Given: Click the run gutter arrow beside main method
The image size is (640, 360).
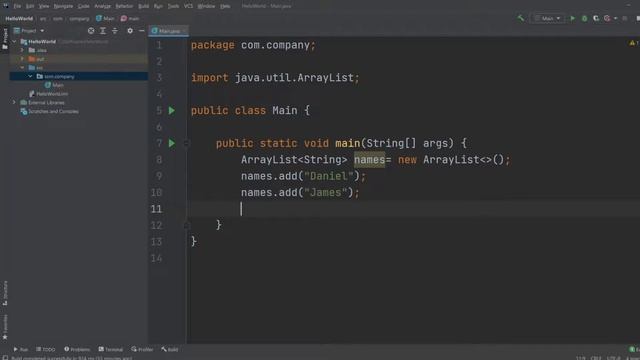Looking at the screenshot, I should point(172,143).
